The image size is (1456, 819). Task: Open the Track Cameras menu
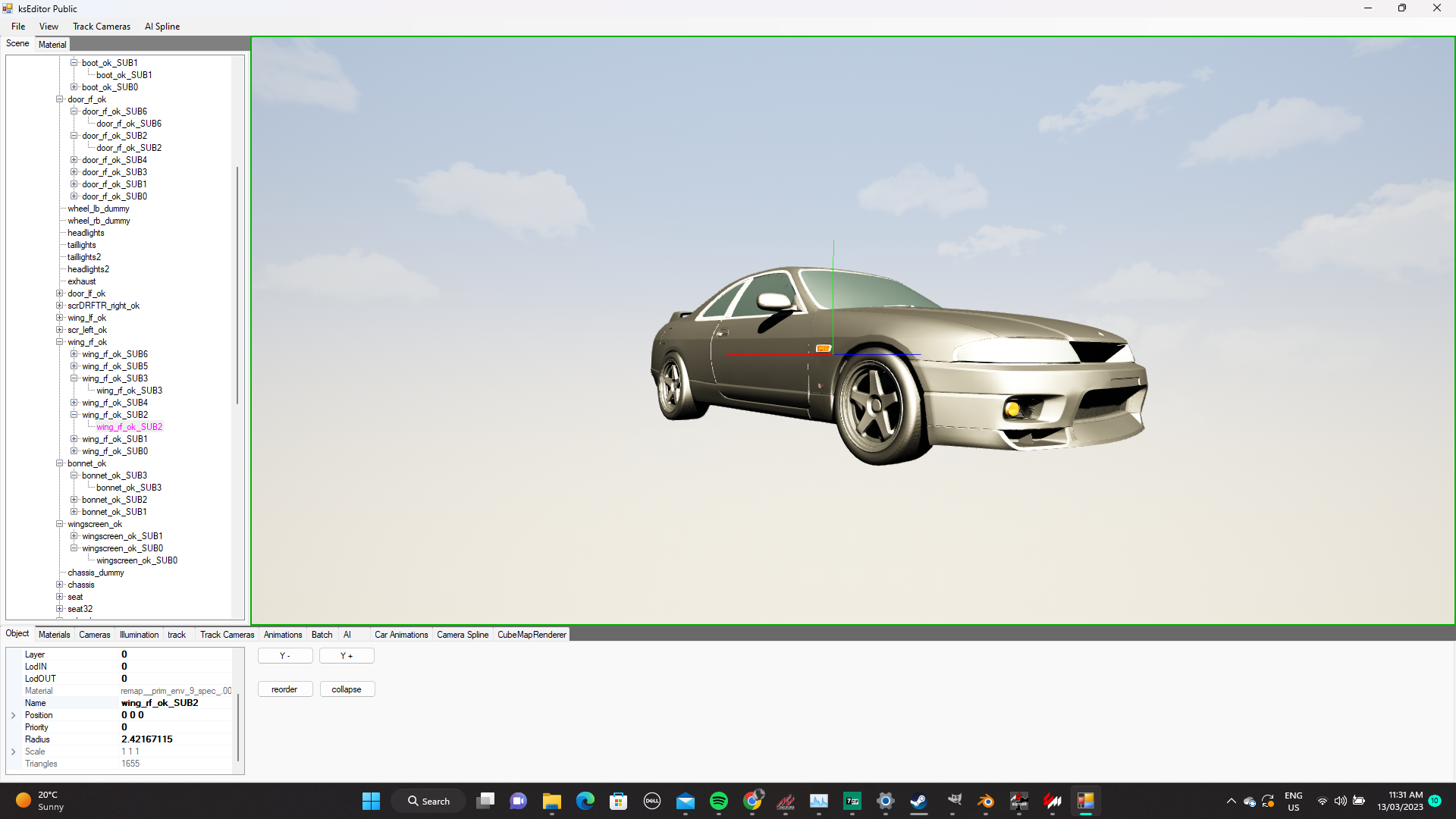pos(101,27)
